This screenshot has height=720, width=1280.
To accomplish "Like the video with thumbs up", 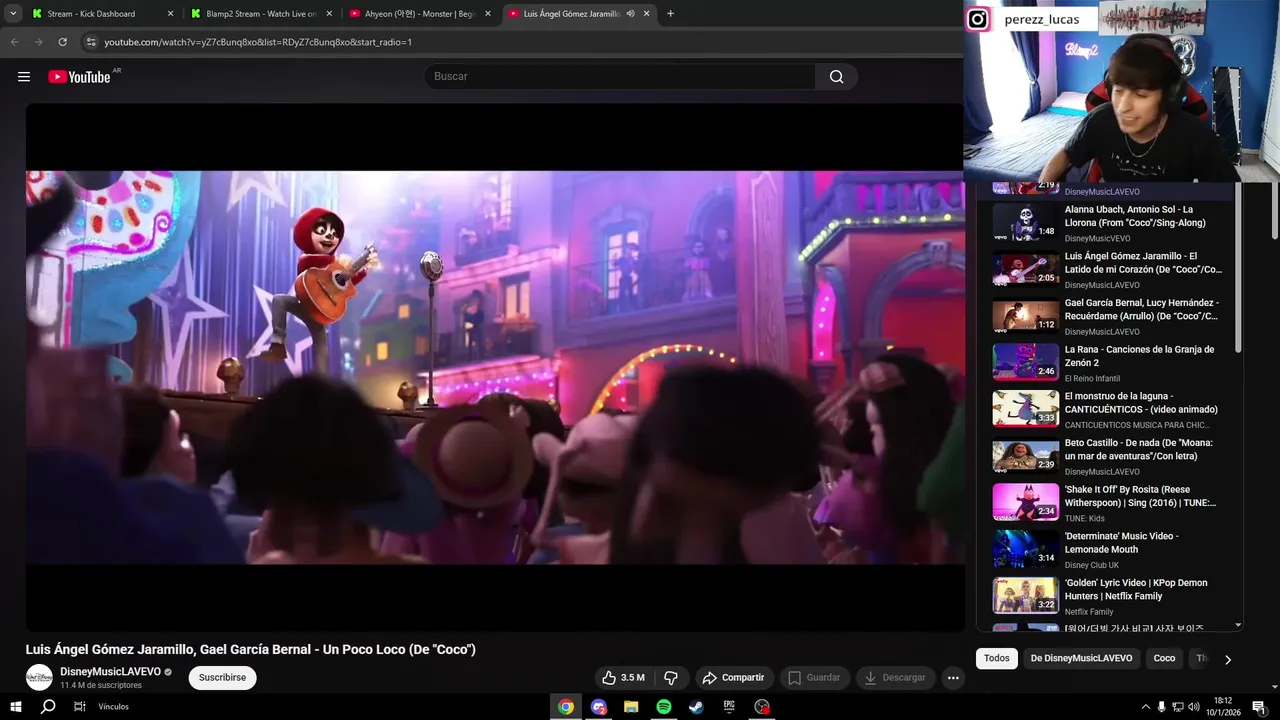I will point(624,678).
